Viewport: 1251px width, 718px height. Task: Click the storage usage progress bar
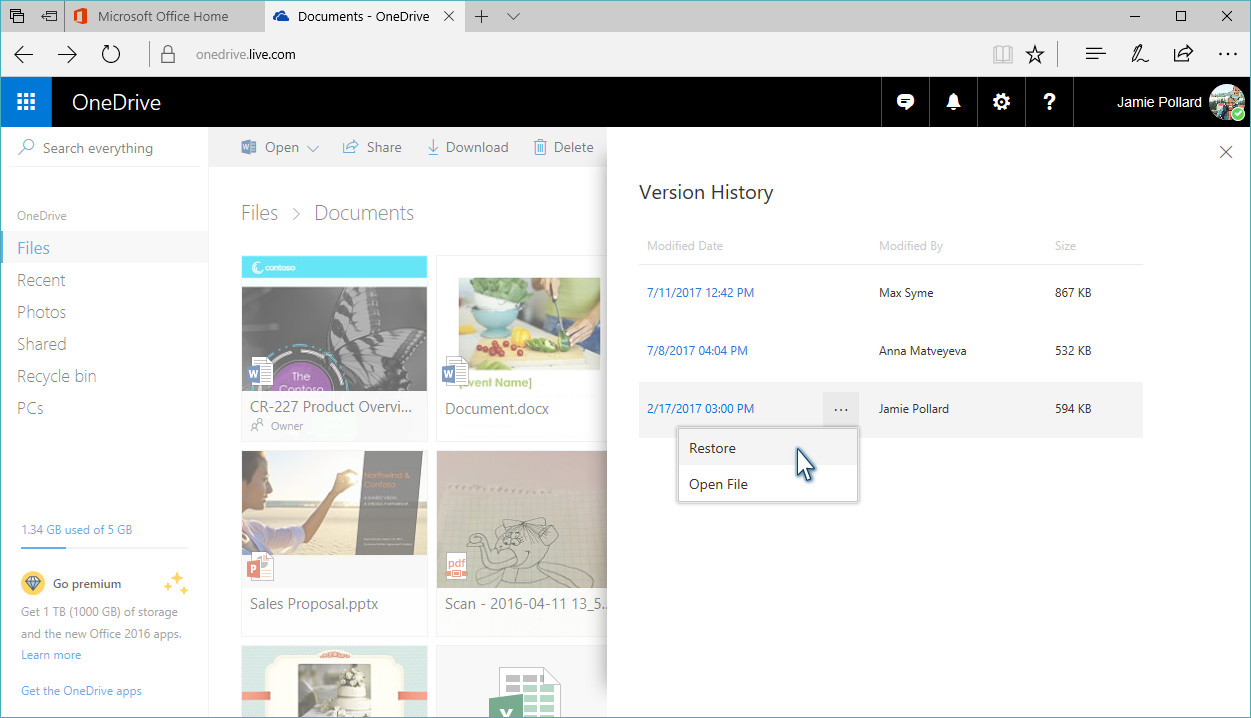point(103,545)
